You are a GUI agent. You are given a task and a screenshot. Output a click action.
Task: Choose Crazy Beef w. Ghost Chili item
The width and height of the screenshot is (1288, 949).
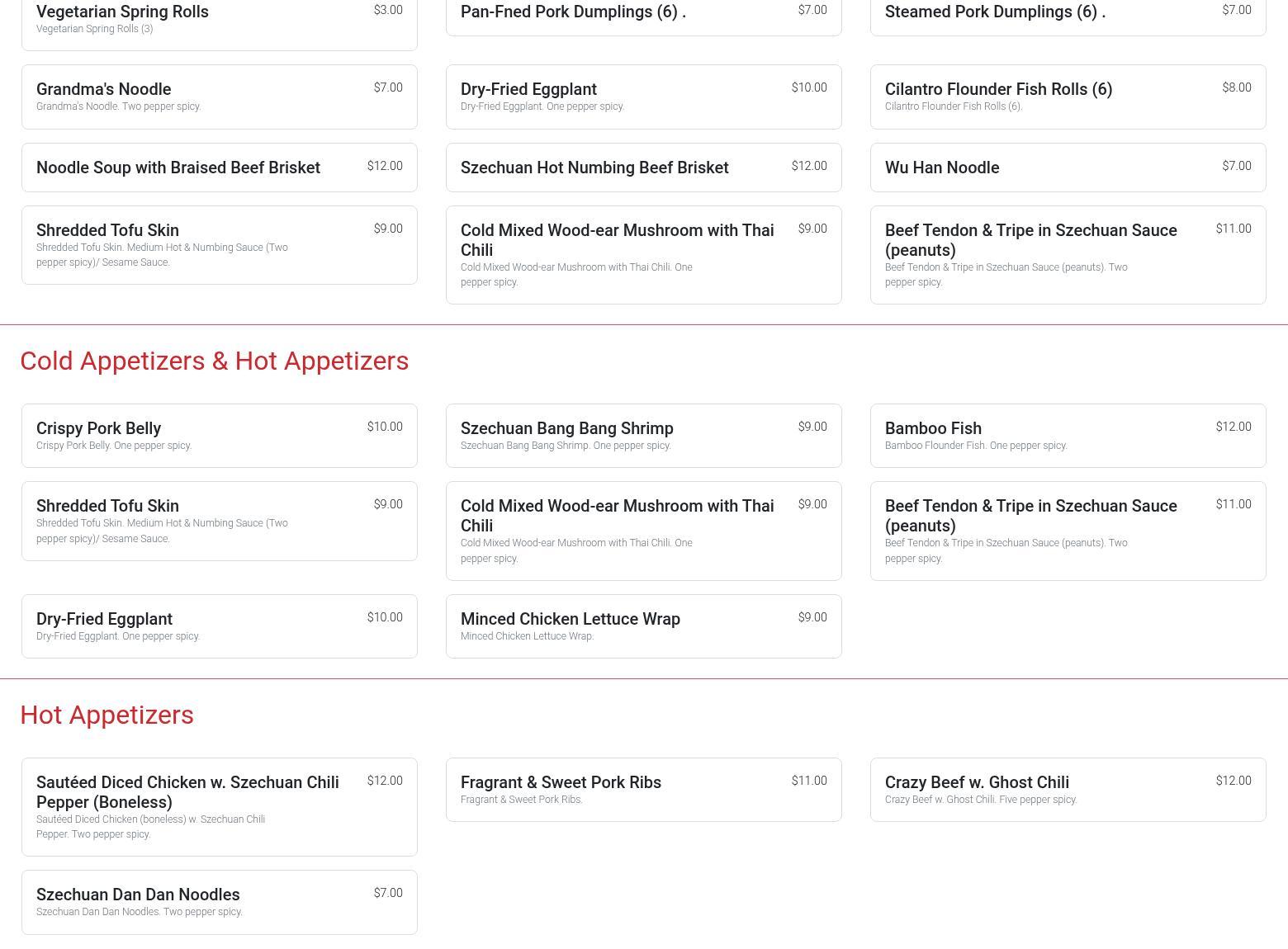point(1068,790)
